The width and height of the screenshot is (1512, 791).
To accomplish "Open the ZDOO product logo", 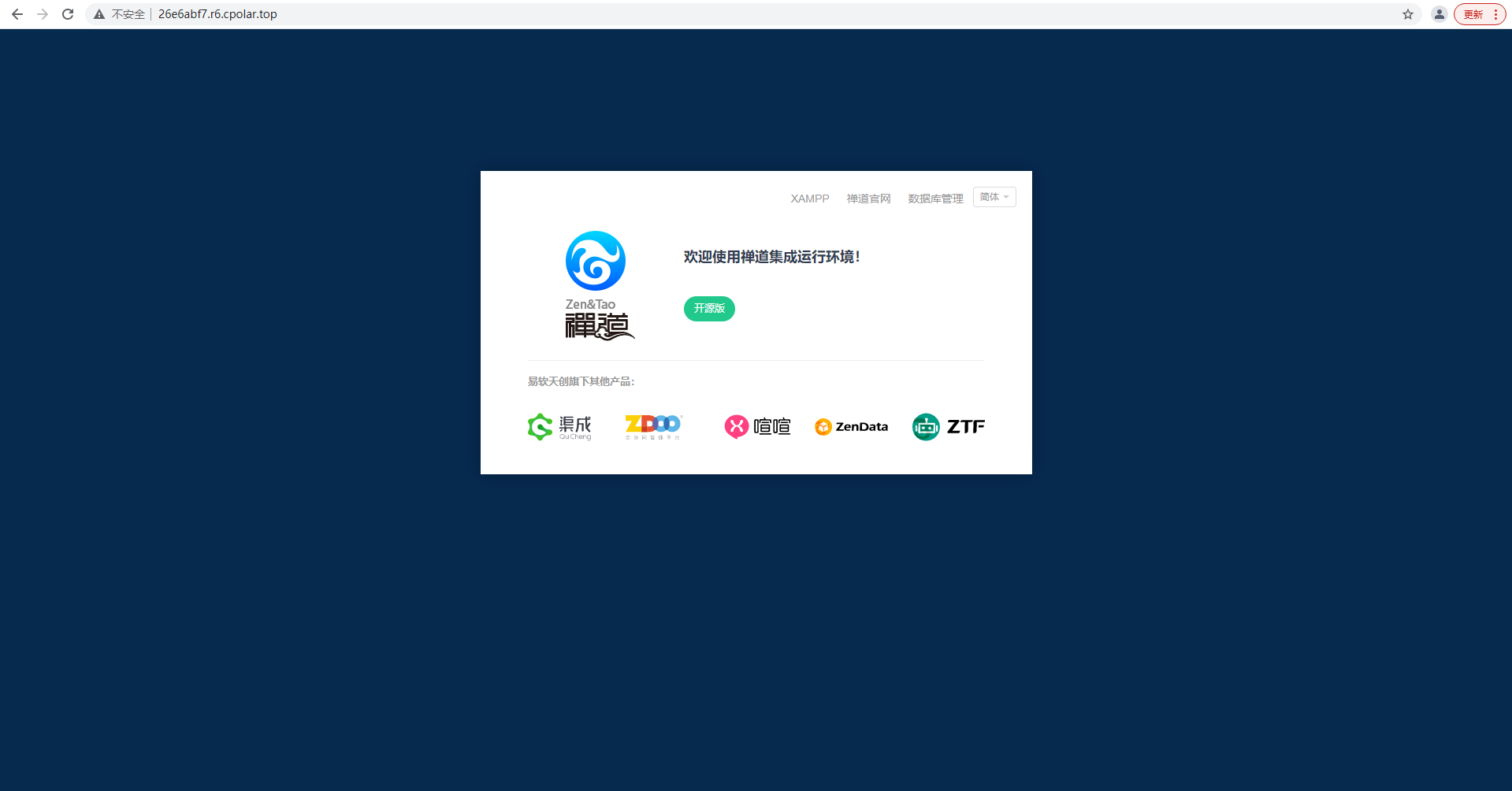I will click(x=654, y=427).
